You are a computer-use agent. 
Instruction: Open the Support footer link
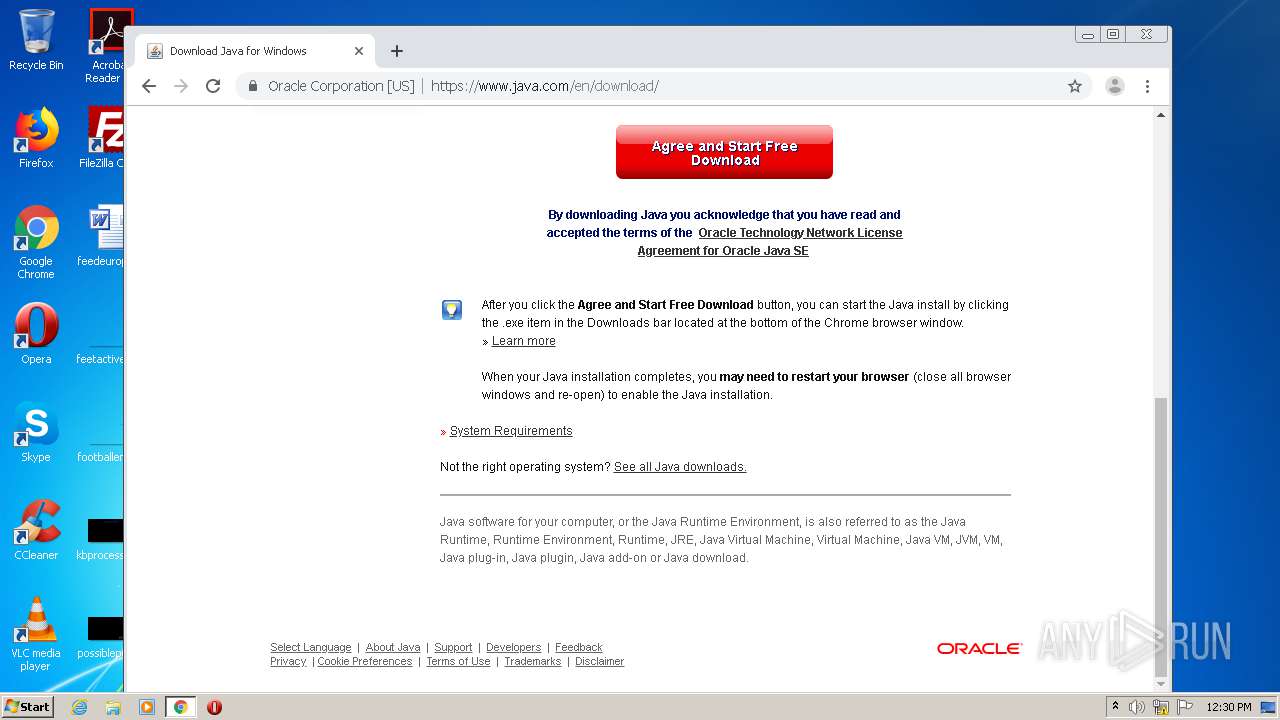click(x=453, y=647)
